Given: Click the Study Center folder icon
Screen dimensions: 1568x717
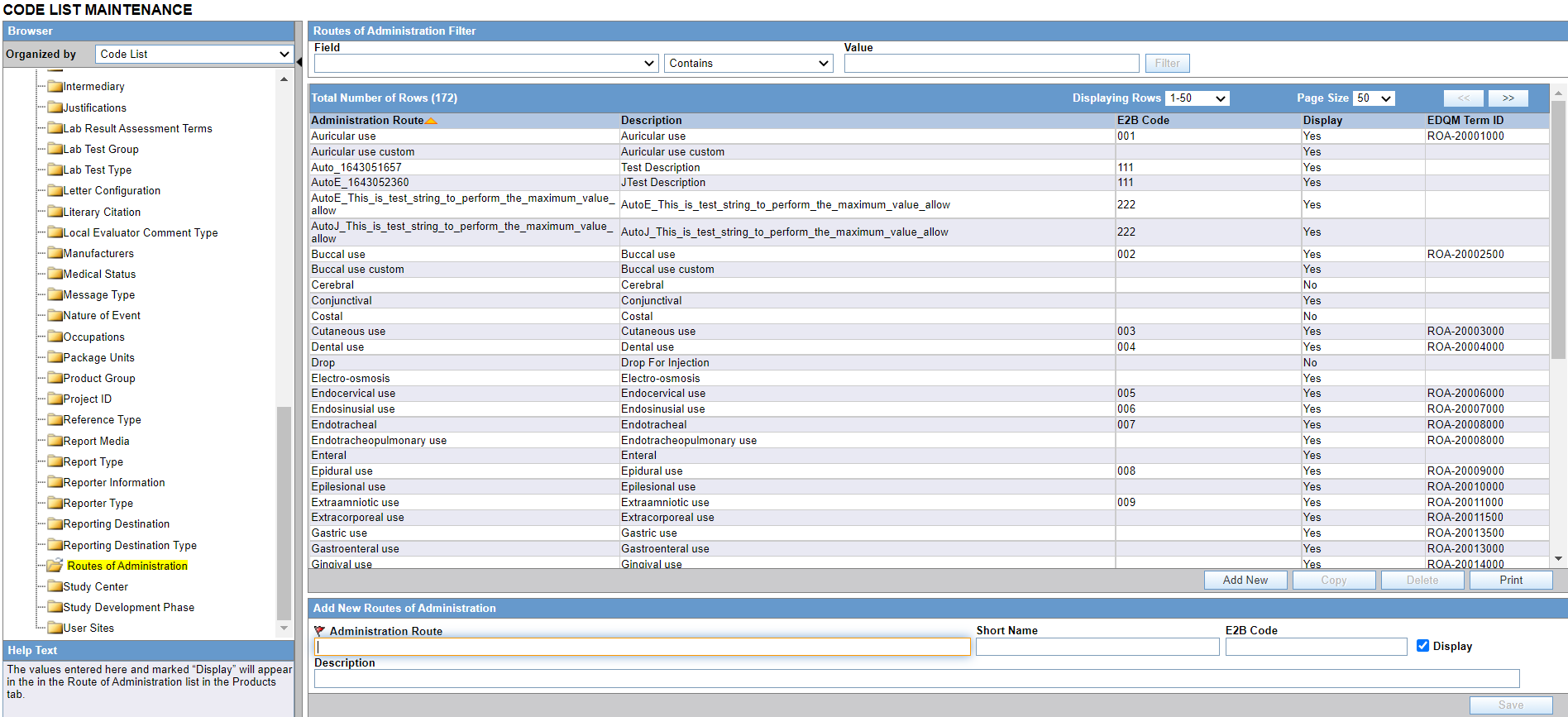Looking at the screenshot, I should (x=55, y=586).
